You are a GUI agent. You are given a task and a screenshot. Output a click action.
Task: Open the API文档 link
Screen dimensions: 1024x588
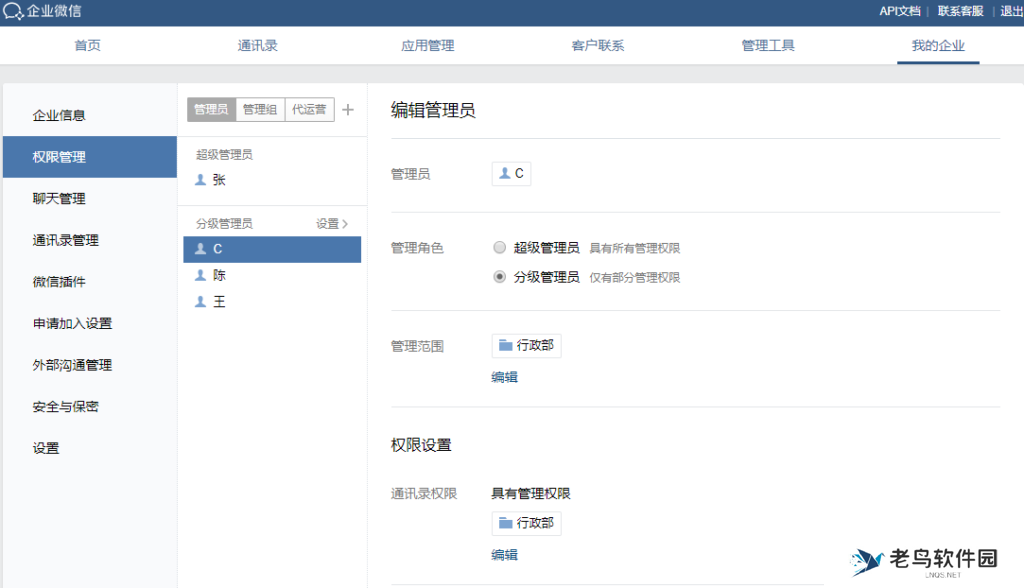tap(898, 12)
